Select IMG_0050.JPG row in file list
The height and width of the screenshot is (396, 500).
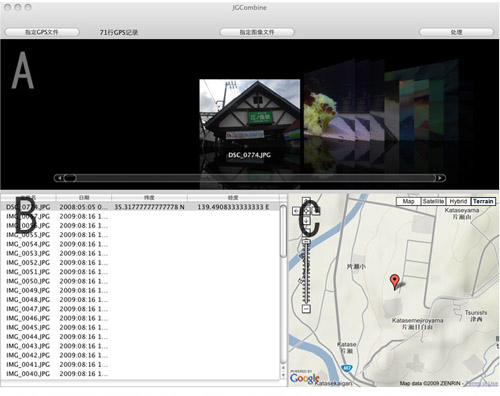pos(140,281)
